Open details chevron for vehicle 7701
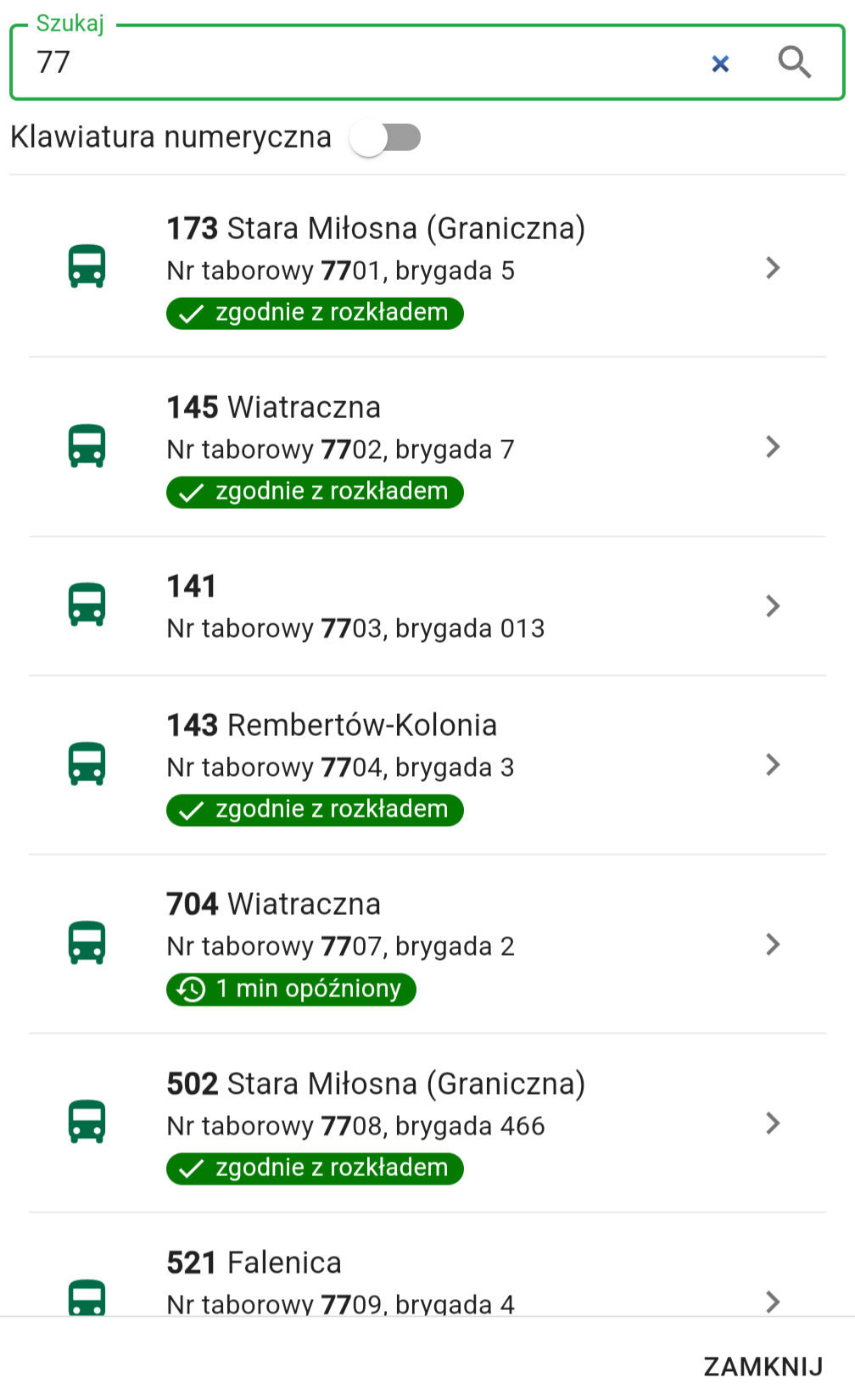This screenshot has width=855, height=1400. click(772, 268)
